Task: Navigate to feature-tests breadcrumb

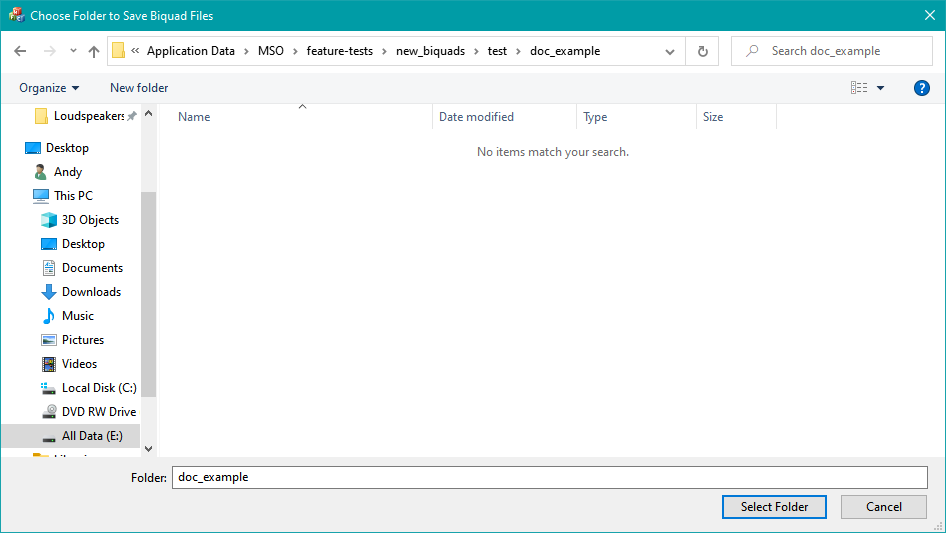Action: pyautogui.click(x=340, y=51)
